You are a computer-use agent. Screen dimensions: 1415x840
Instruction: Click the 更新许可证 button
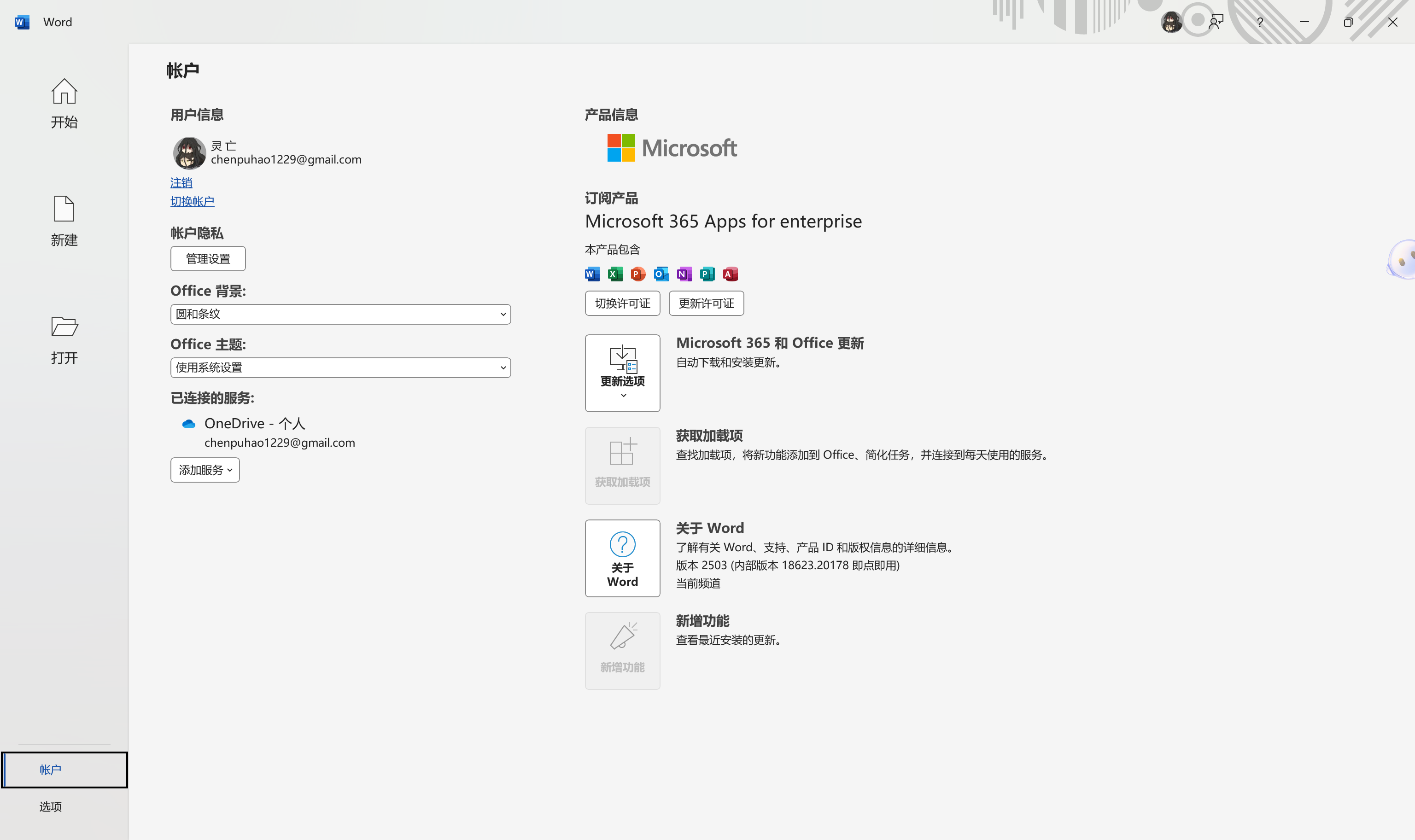[x=707, y=303]
